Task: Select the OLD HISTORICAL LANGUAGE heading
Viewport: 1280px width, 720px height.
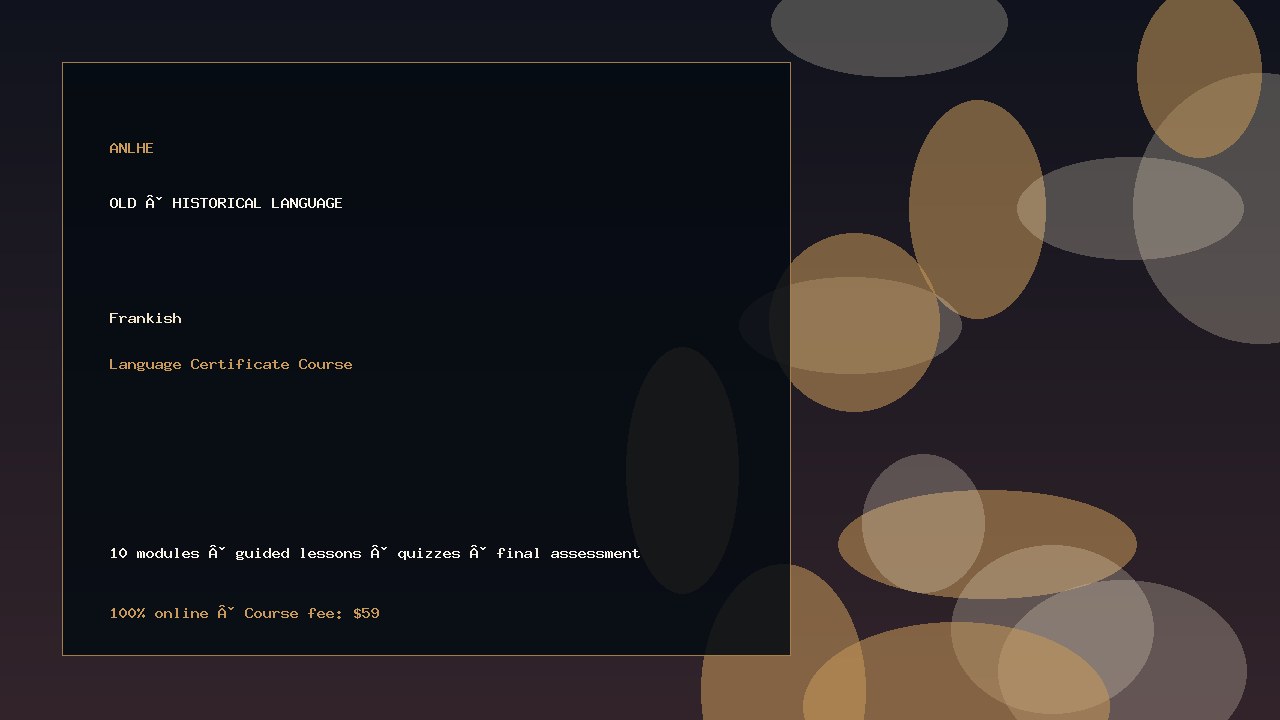Action: [x=226, y=203]
